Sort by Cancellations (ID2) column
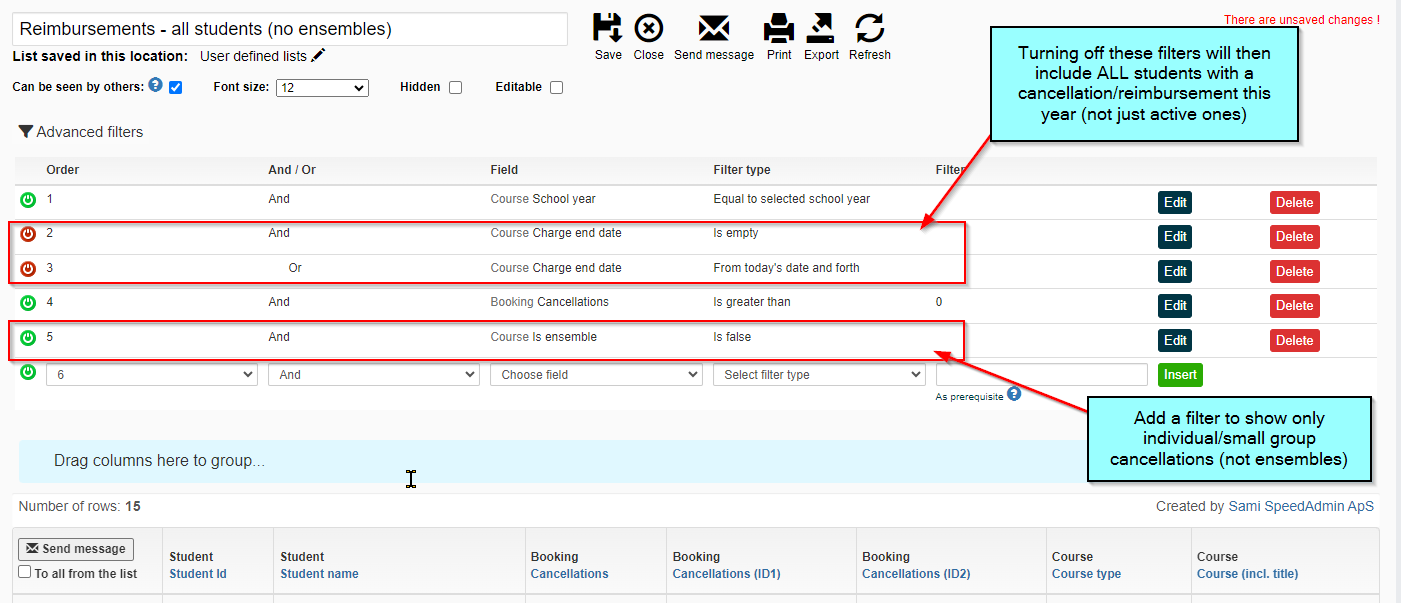The width and height of the screenshot is (1401, 603). click(916, 574)
